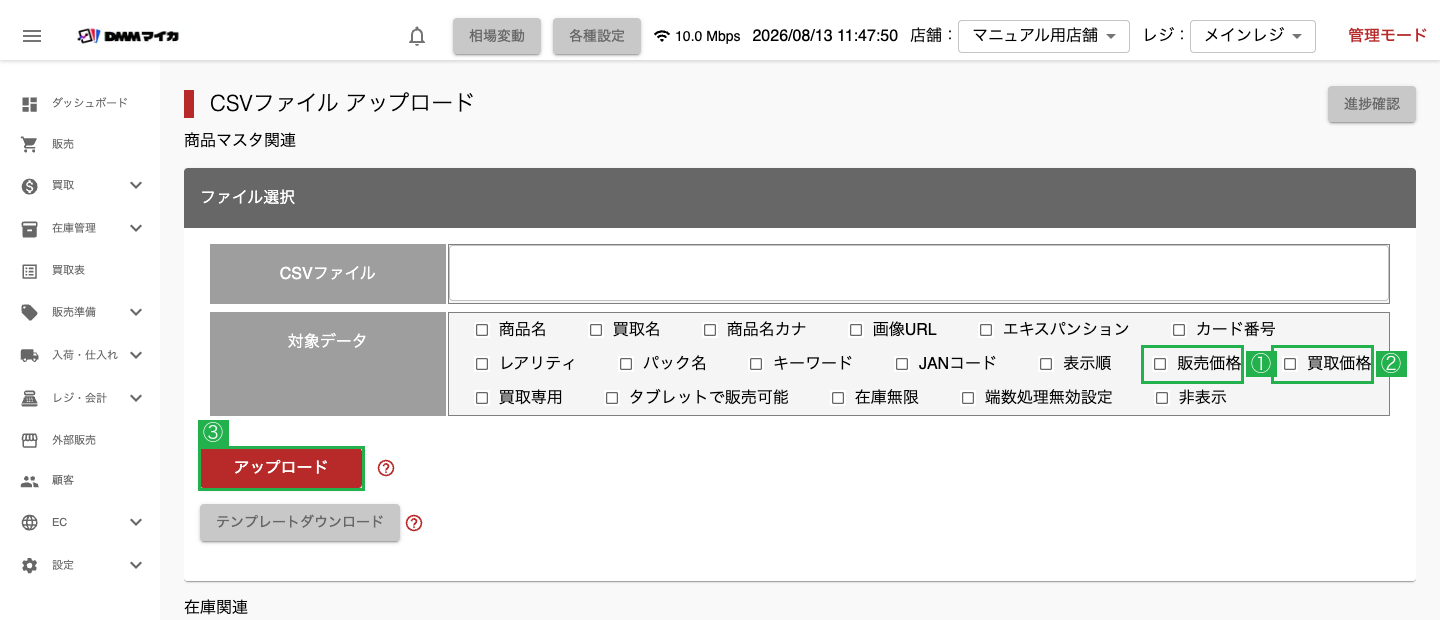
Task: Click the CSVファイル input field
Action: 919,273
